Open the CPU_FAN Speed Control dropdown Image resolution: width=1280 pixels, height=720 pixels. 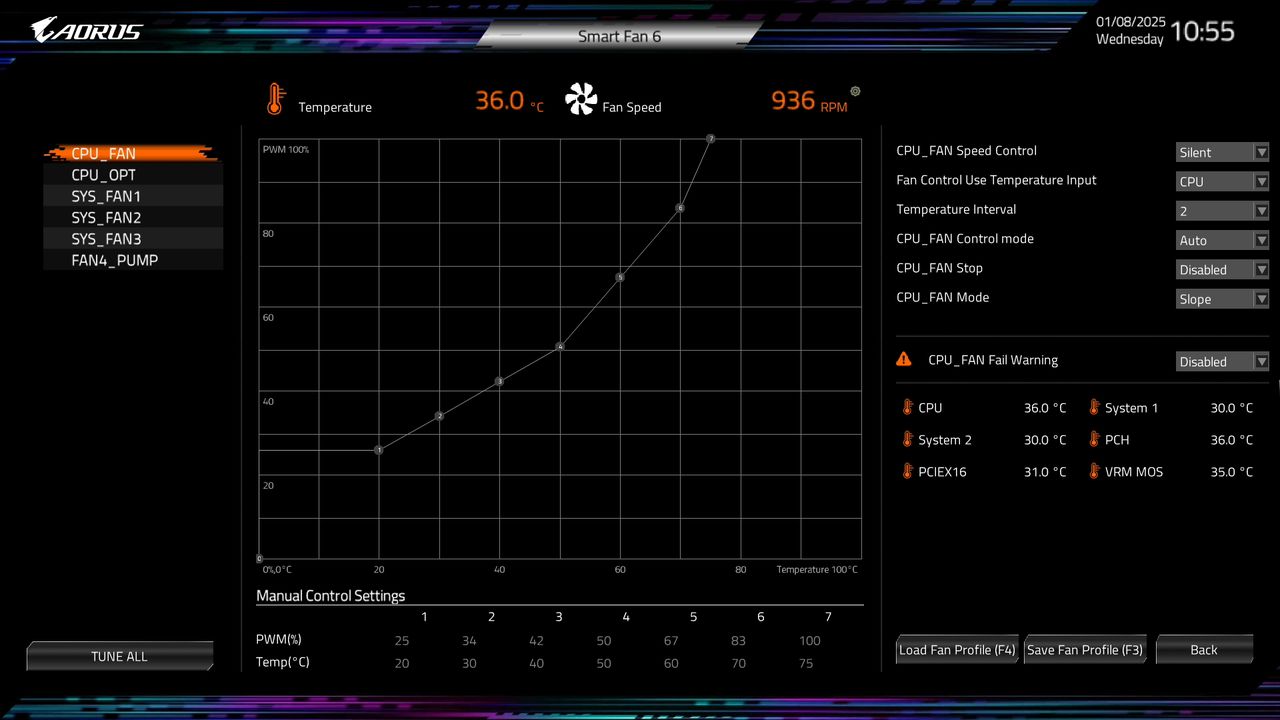[x=1222, y=152]
